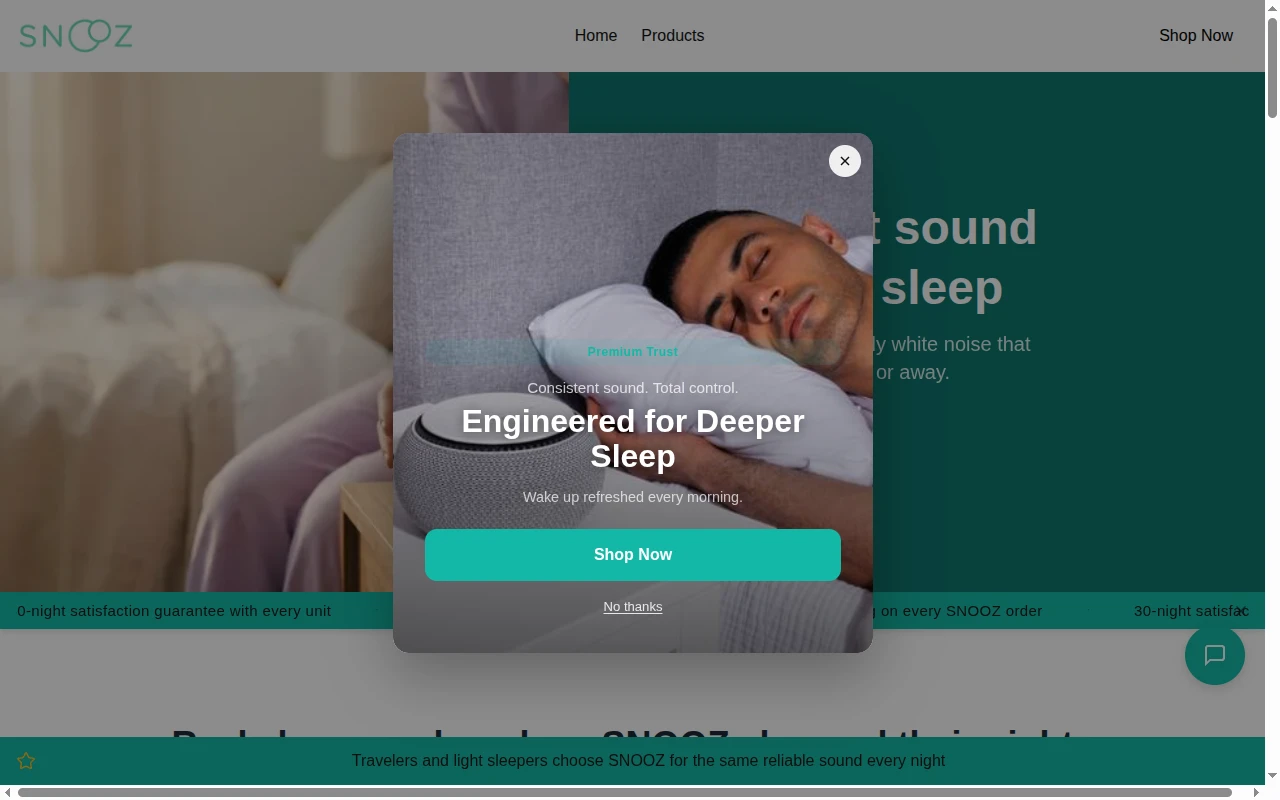Click Shop Now in the header
Screen dimensions: 1280x800
[x=1196, y=36]
